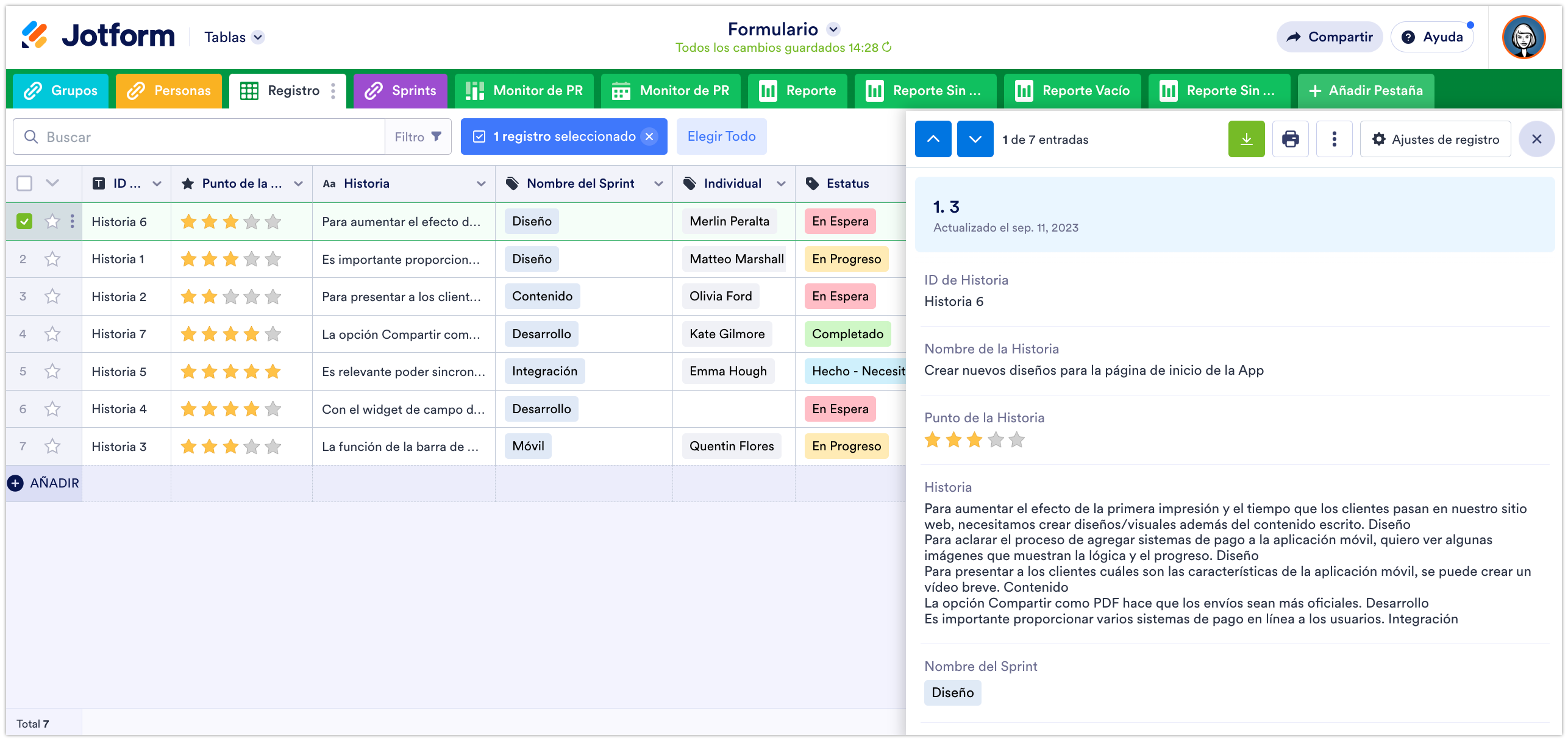Open the entry panel three-dot menu
The image size is (1568, 741).
pyautogui.click(x=1334, y=139)
